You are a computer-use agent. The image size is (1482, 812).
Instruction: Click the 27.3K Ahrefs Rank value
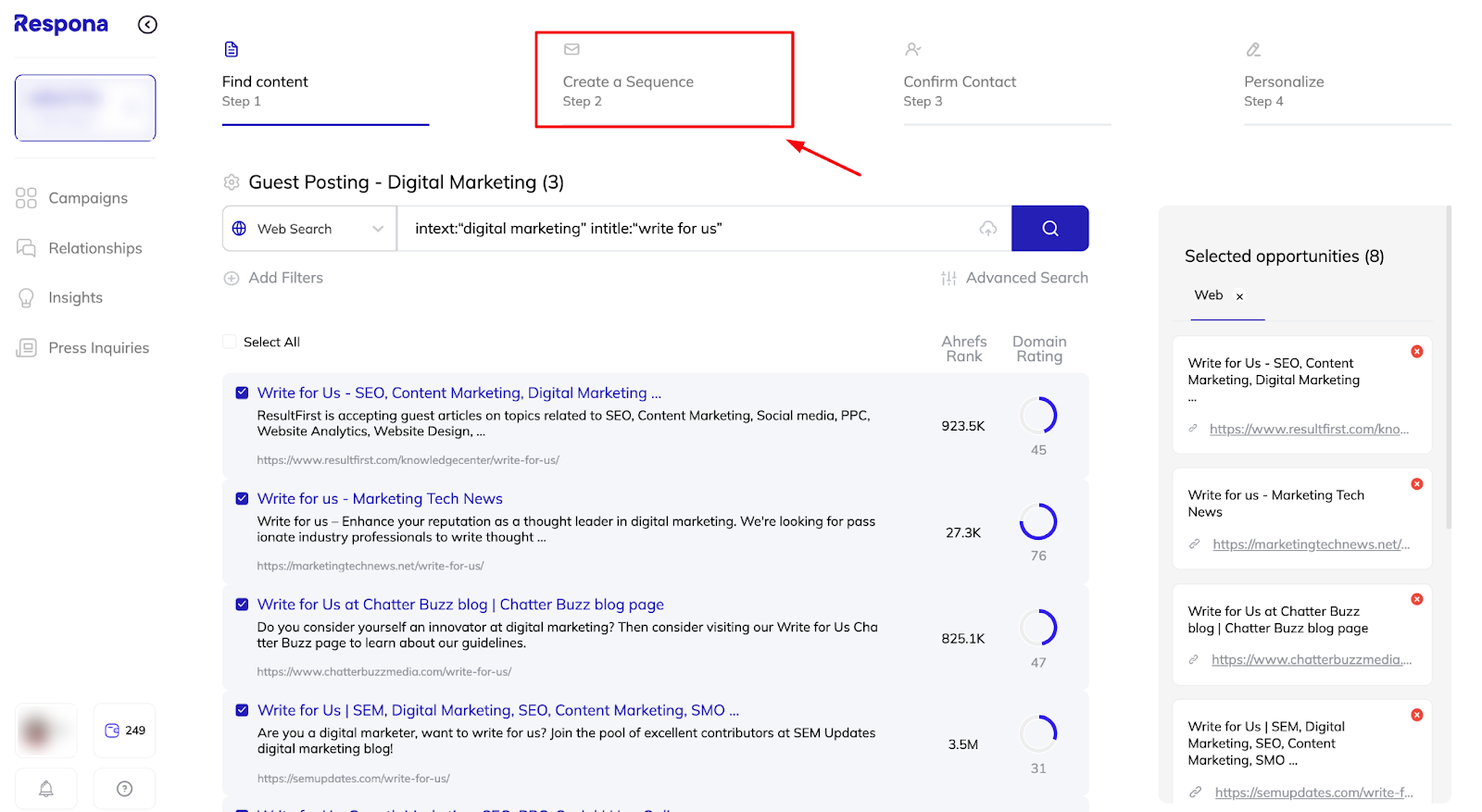point(963,532)
